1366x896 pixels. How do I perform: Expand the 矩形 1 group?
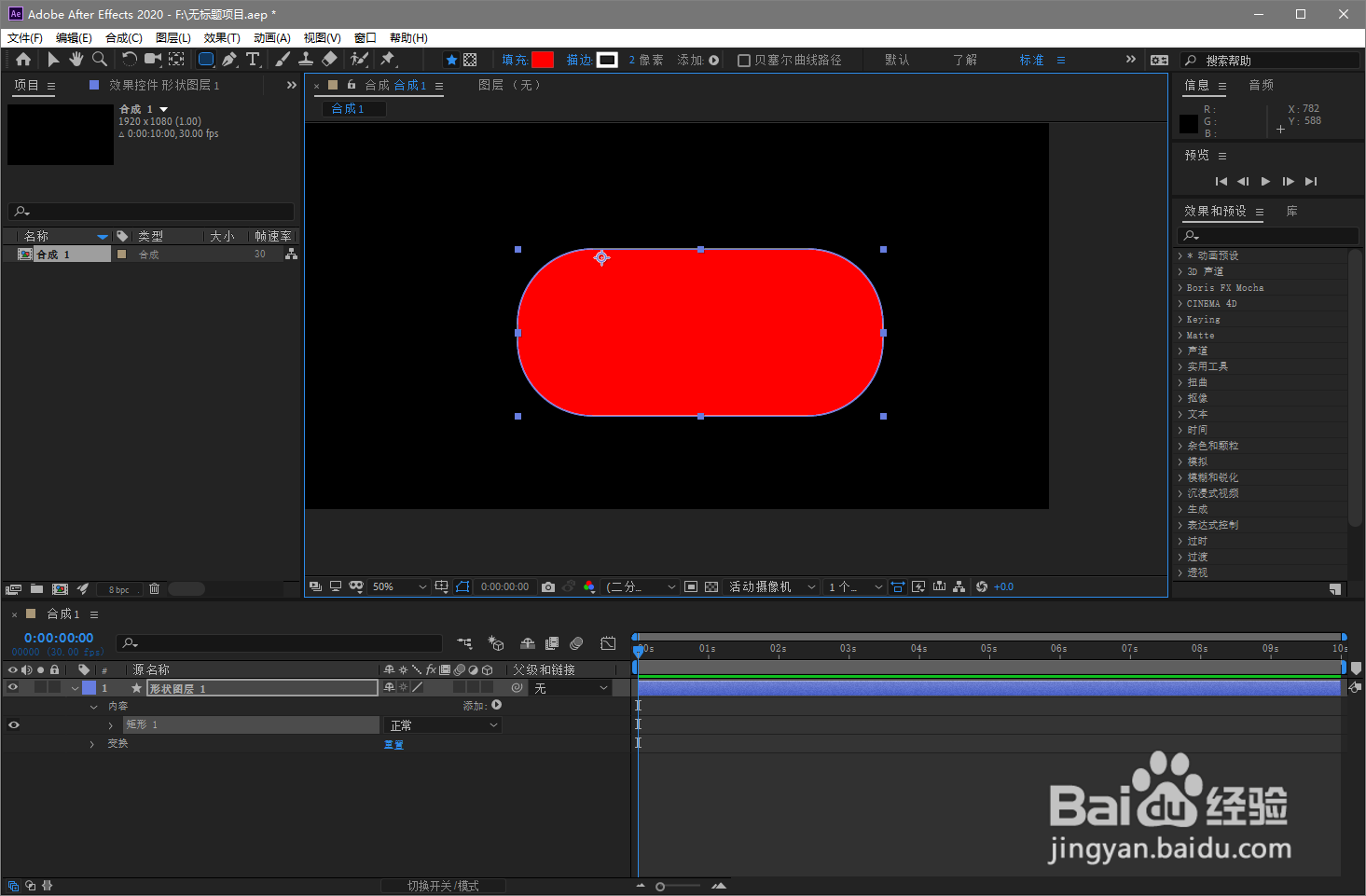[x=111, y=725]
